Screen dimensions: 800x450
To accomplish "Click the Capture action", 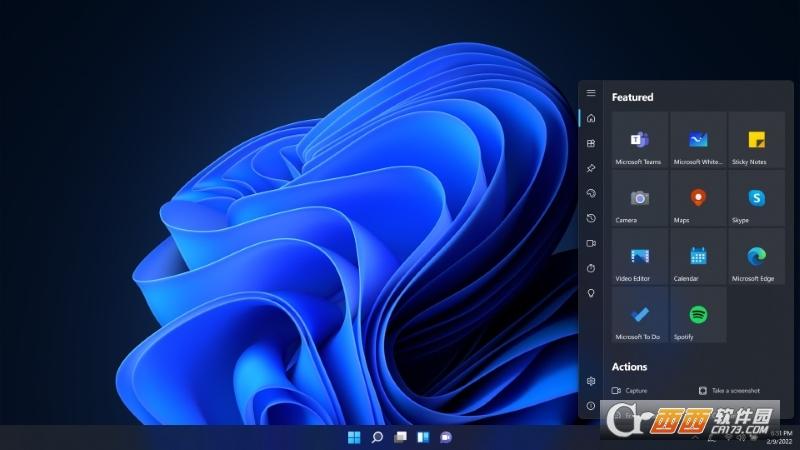I will pos(630,391).
